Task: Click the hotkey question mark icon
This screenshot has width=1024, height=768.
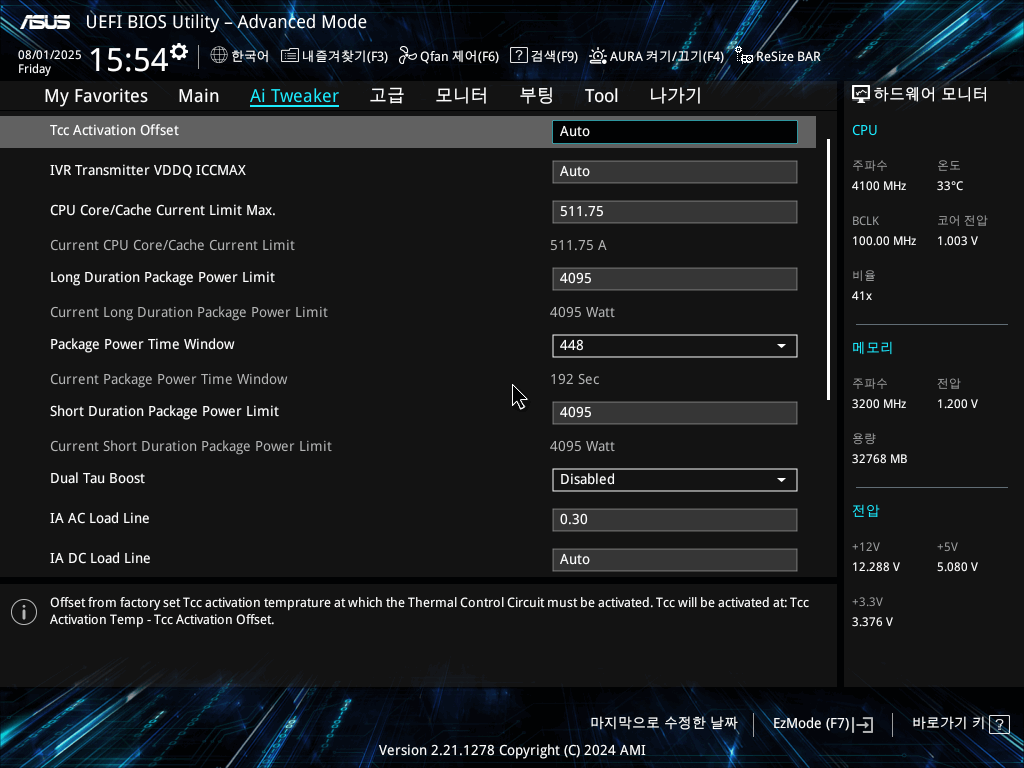Action: (x=999, y=724)
